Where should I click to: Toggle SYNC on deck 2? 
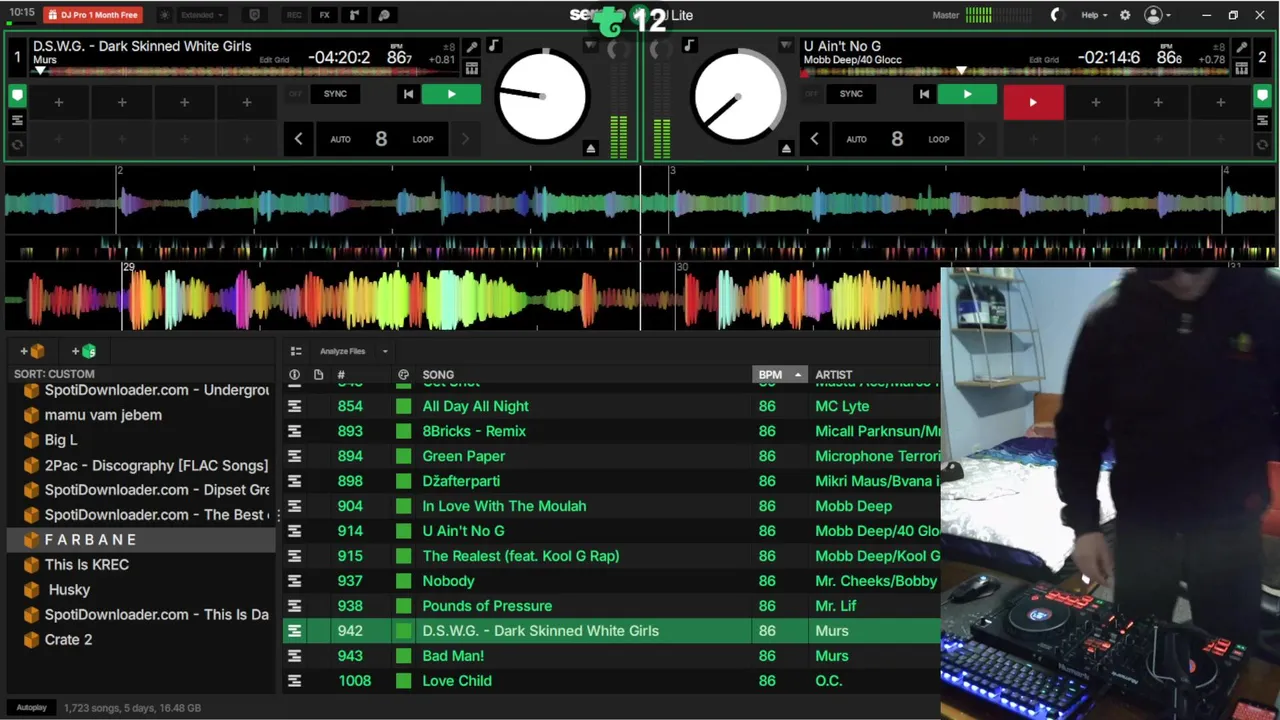851,94
